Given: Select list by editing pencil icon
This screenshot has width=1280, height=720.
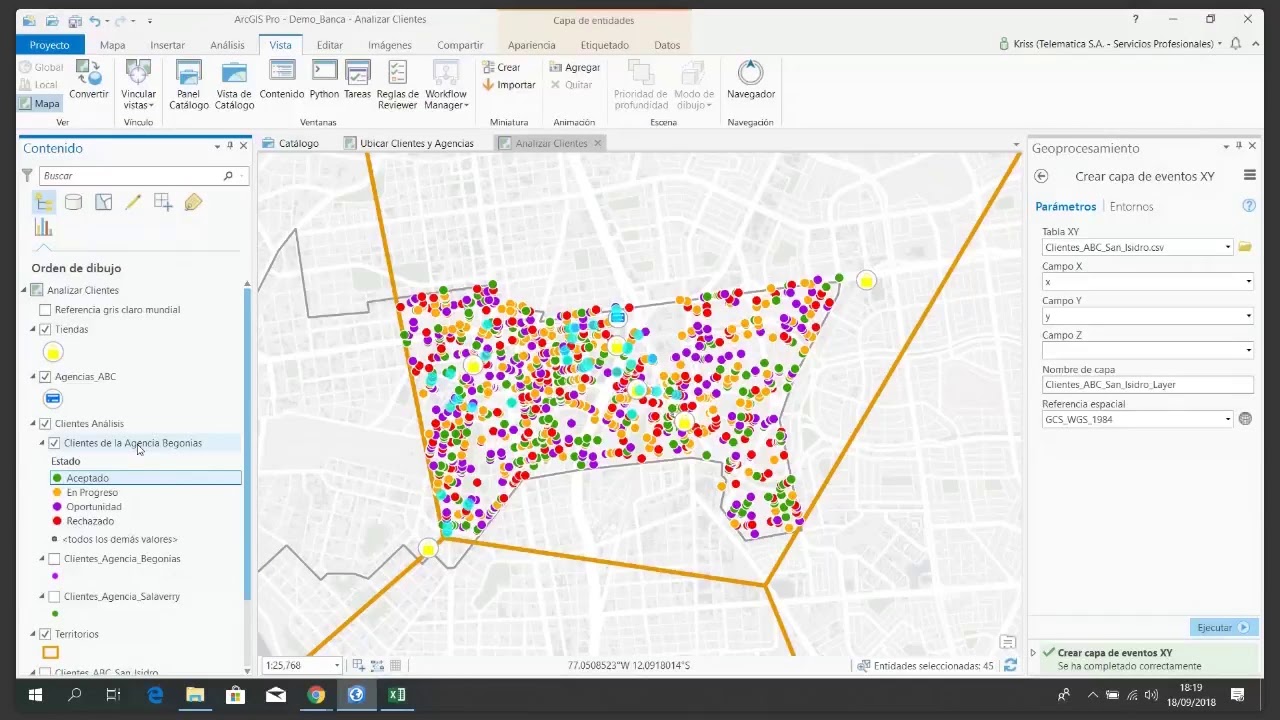Looking at the screenshot, I should coord(133,202).
